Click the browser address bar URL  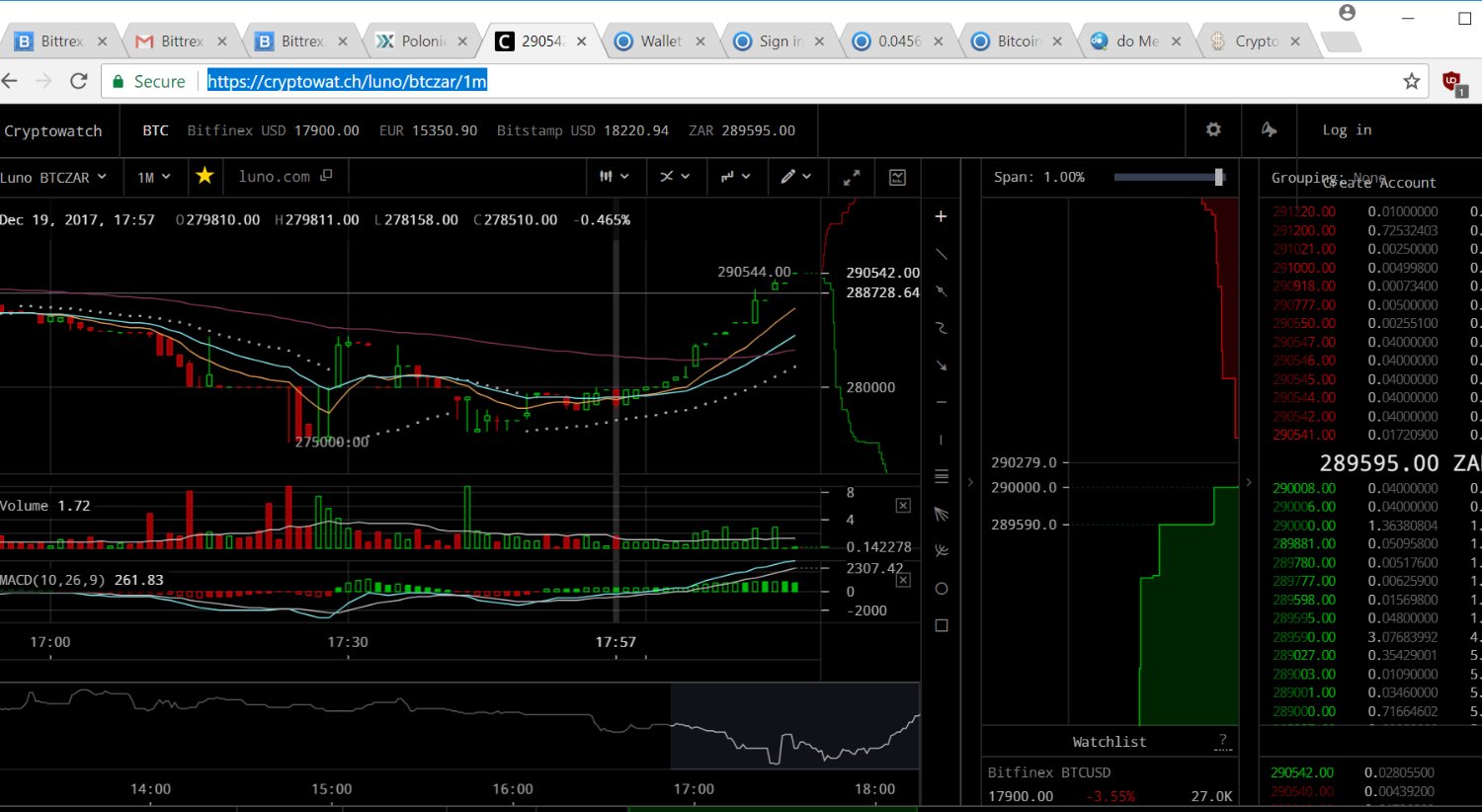pyautogui.click(x=347, y=81)
